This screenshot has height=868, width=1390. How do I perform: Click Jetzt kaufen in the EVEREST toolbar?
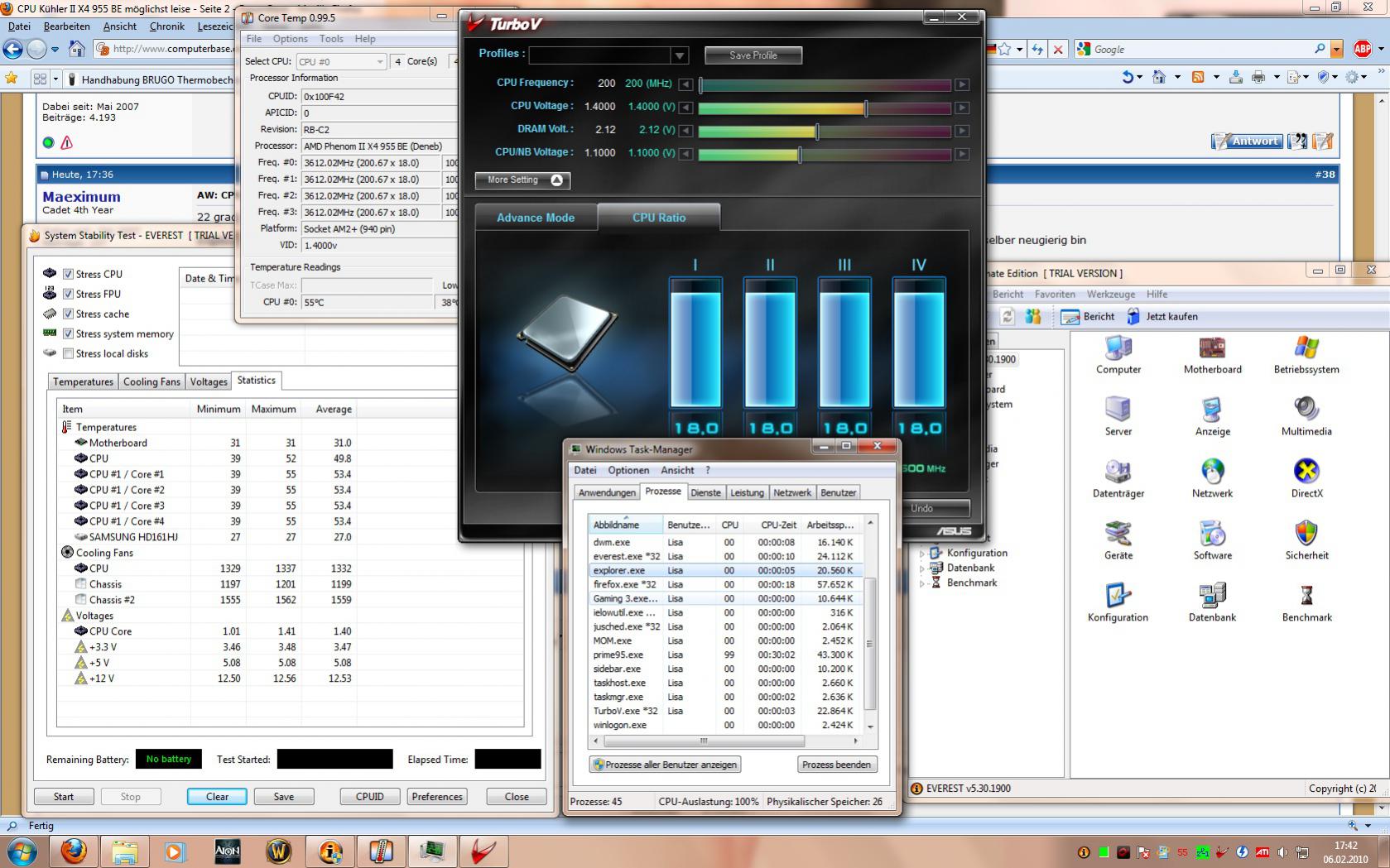coord(1162,317)
